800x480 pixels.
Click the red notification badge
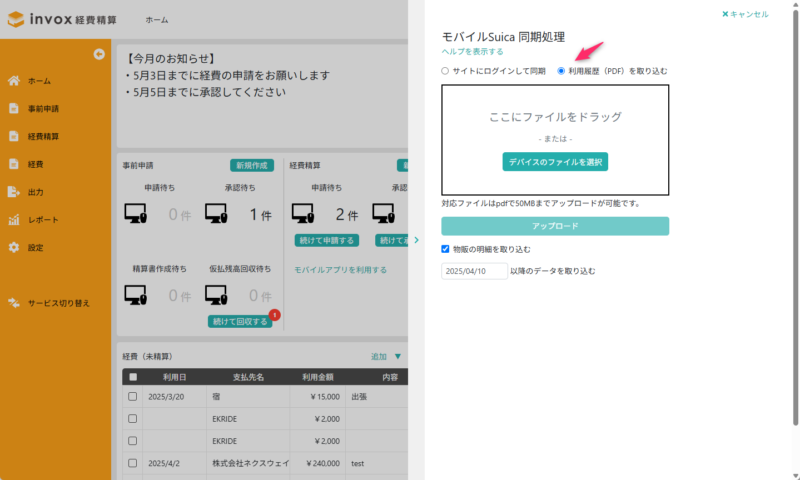[x=274, y=315]
